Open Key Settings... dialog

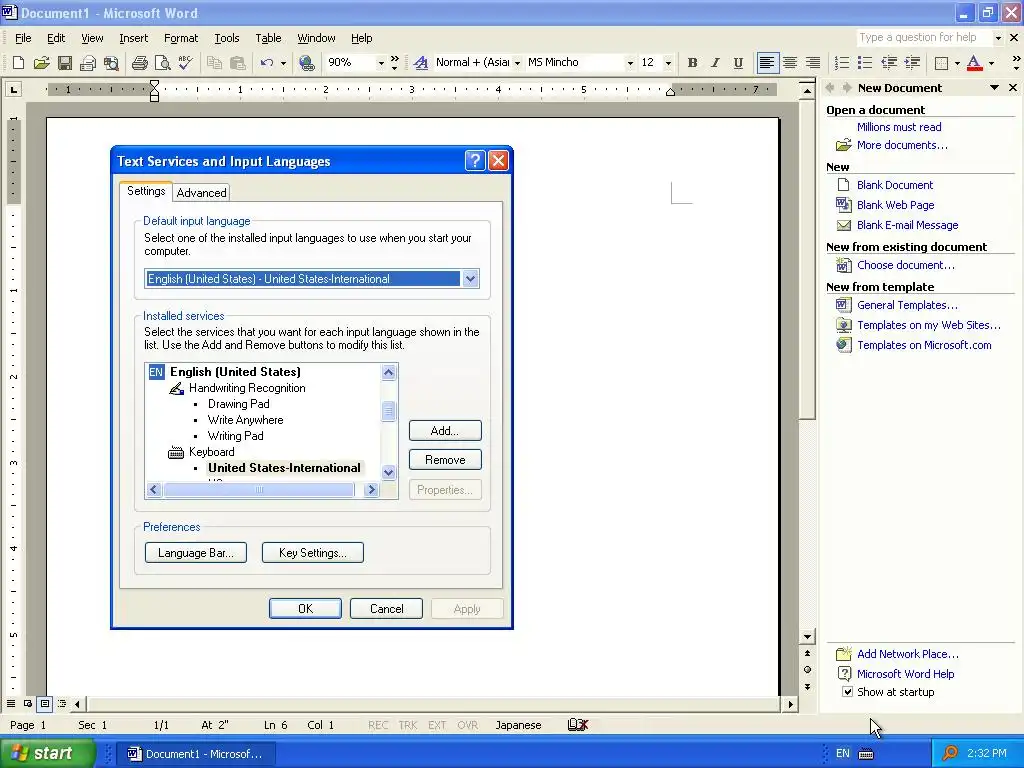312,552
